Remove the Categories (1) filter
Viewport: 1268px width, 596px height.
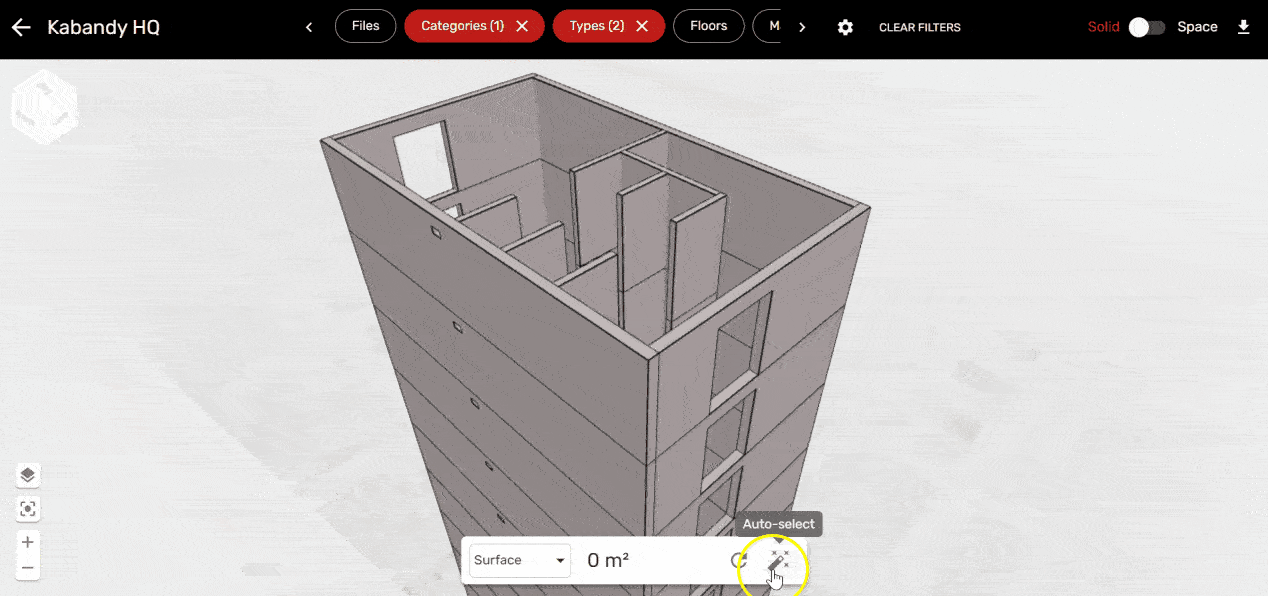tap(522, 27)
